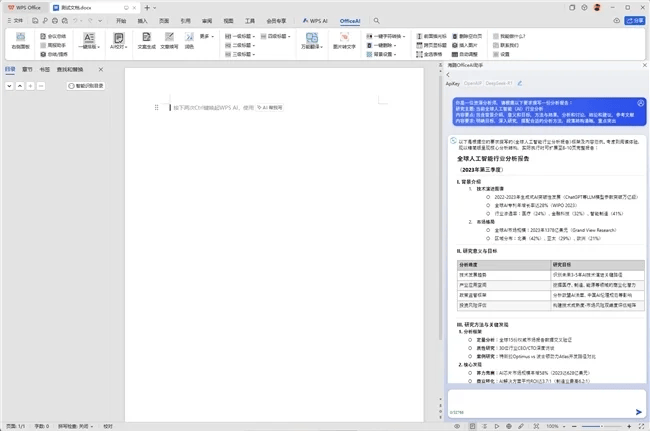Open the AI校对 proofreading dropdown
The height and width of the screenshot is (431, 650).
pos(119,41)
